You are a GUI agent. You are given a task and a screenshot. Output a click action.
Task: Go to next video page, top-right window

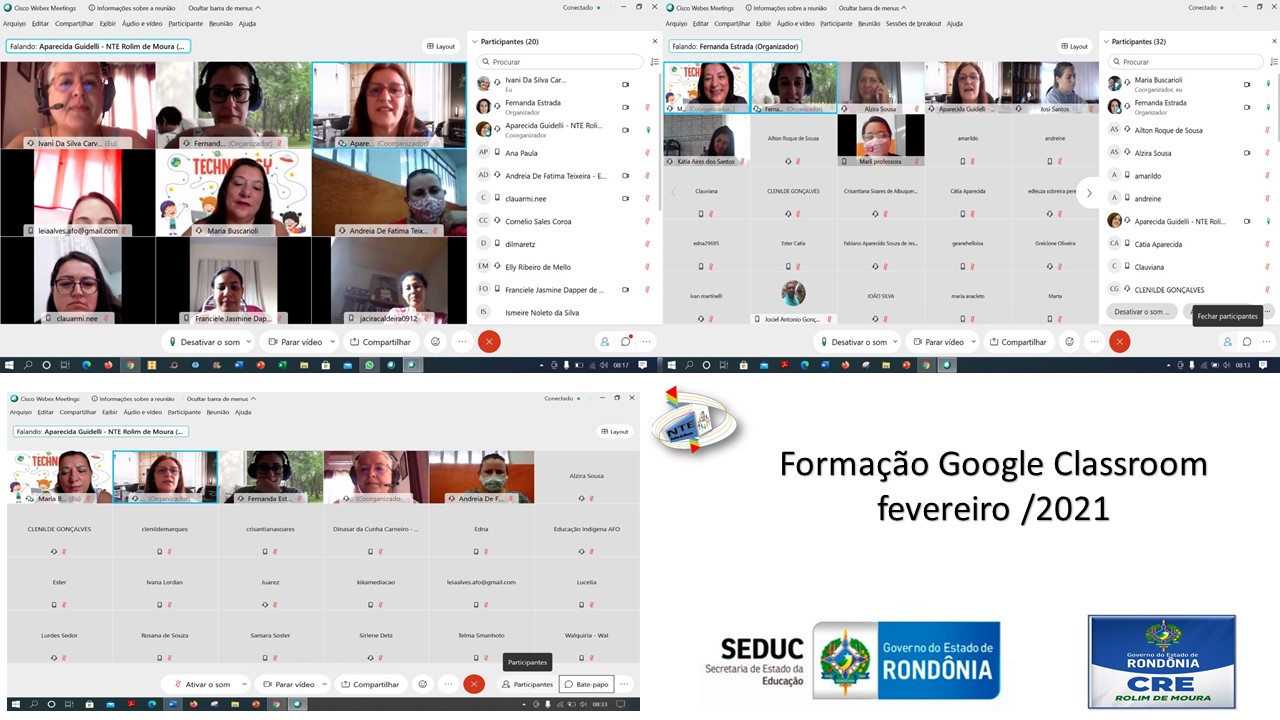coord(1089,192)
